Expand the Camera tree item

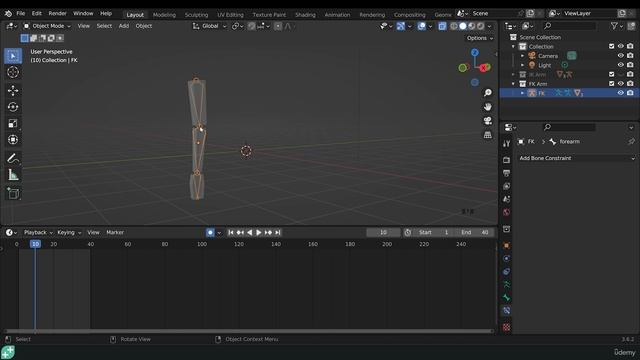pos(522,56)
